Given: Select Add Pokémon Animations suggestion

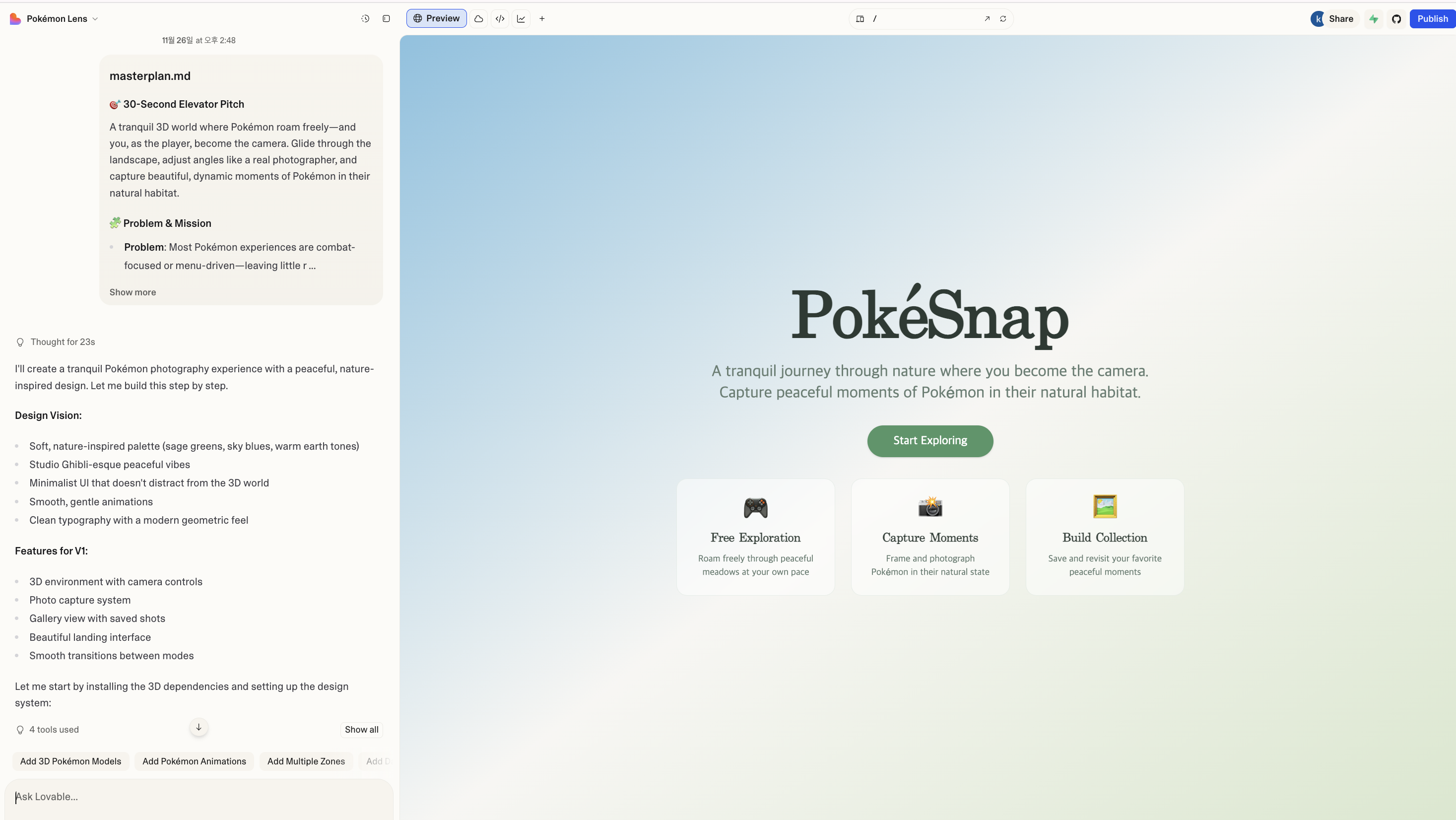Looking at the screenshot, I should pyautogui.click(x=194, y=761).
